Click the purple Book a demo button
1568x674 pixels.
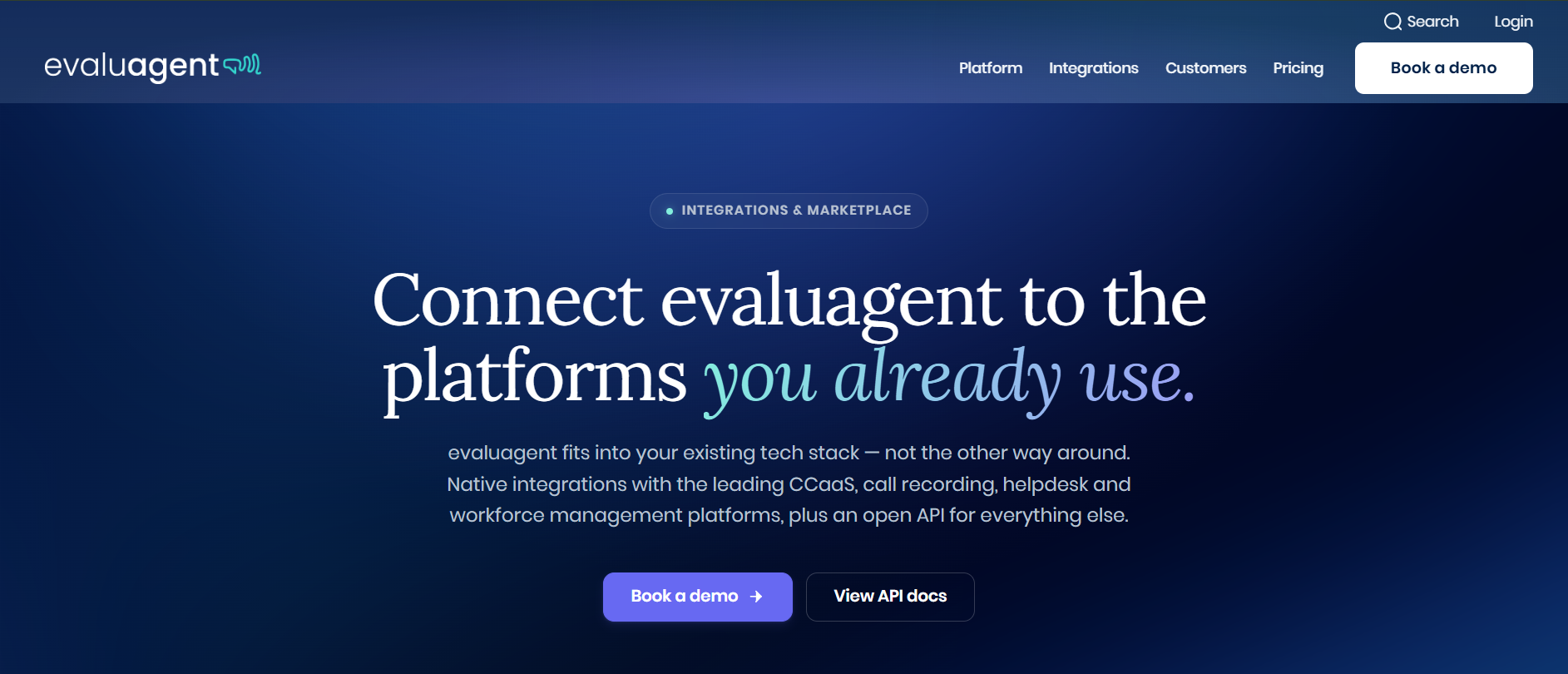click(x=698, y=597)
